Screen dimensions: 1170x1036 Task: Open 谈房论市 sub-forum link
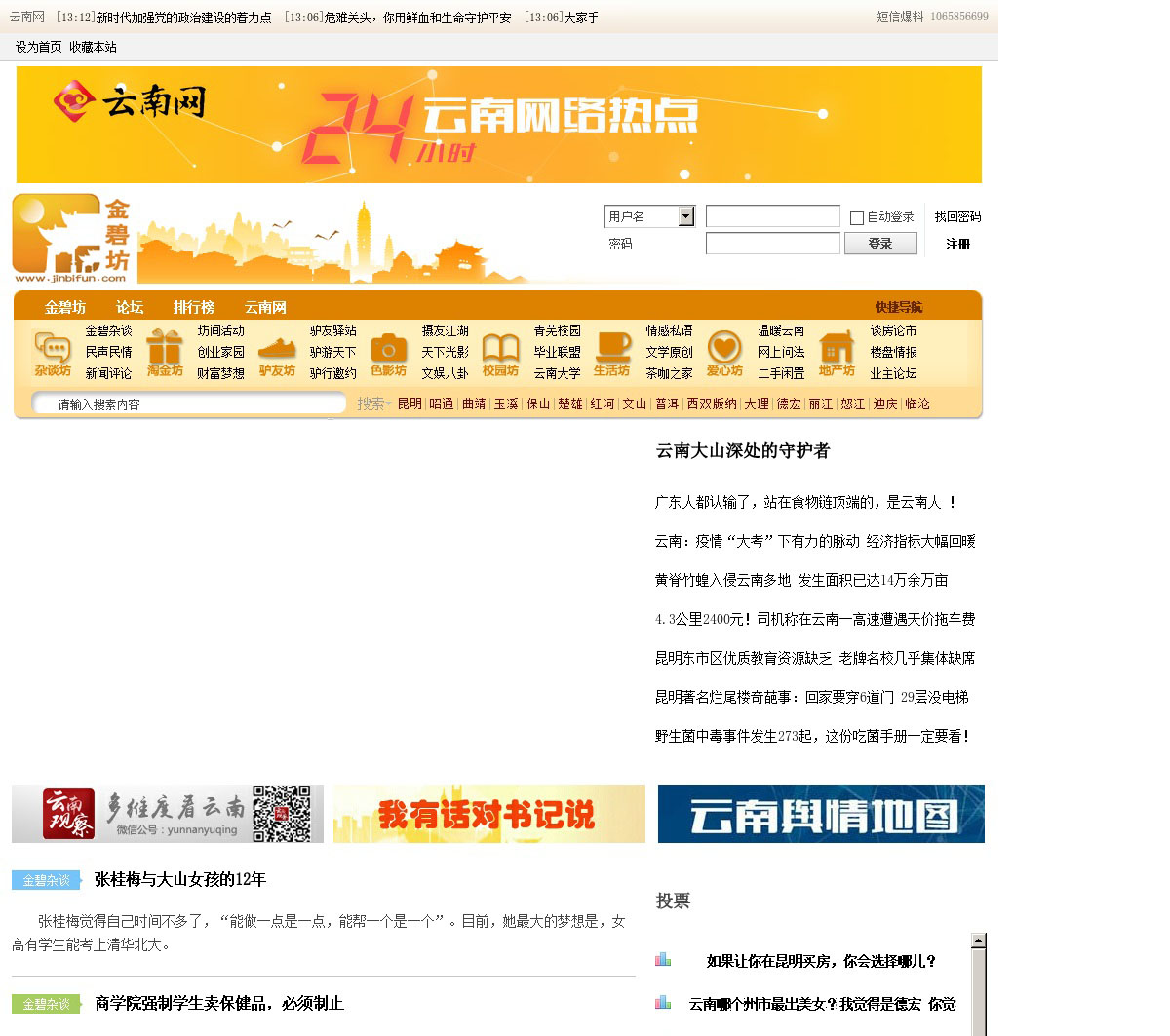893,330
